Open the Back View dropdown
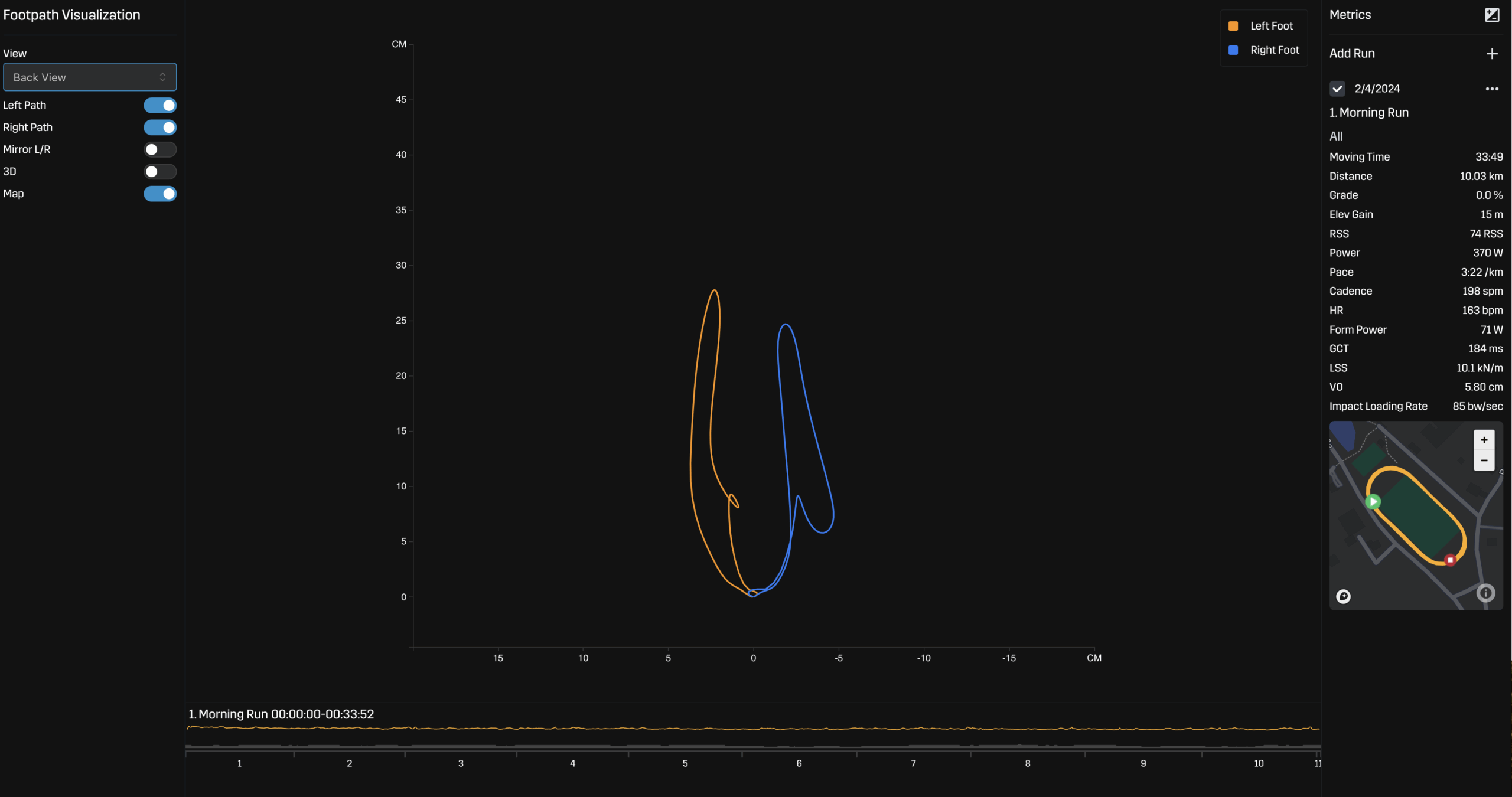The height and width of the screenshot is (797, 1512). (90, 77)
